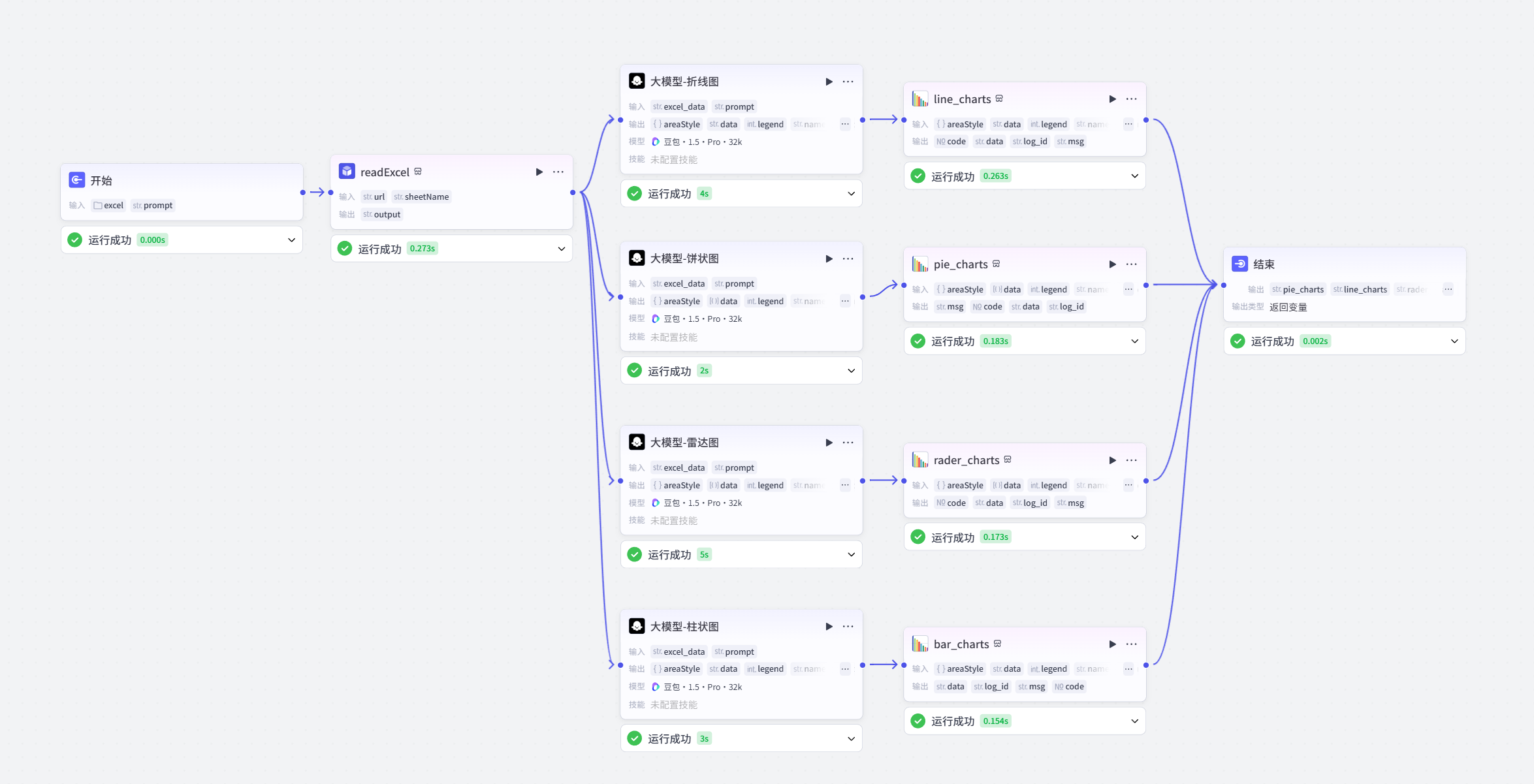Open the more options menu on line_charts
The image size is (1534, 784).
click(1132, 99)
